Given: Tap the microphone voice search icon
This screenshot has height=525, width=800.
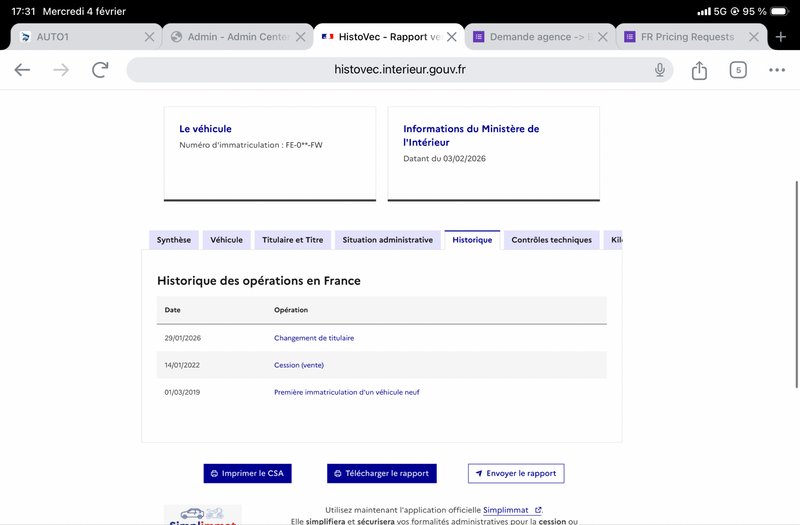Looking at the screenshot, I should pyautogui.click(x=660, y=70).
